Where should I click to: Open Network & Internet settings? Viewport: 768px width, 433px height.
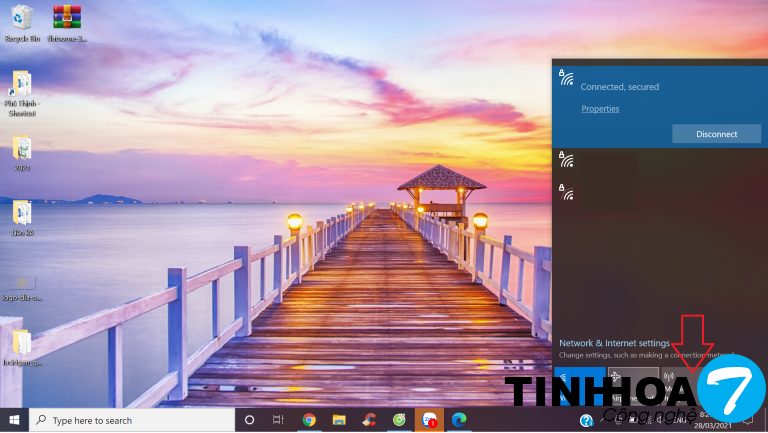click(614, 343)
